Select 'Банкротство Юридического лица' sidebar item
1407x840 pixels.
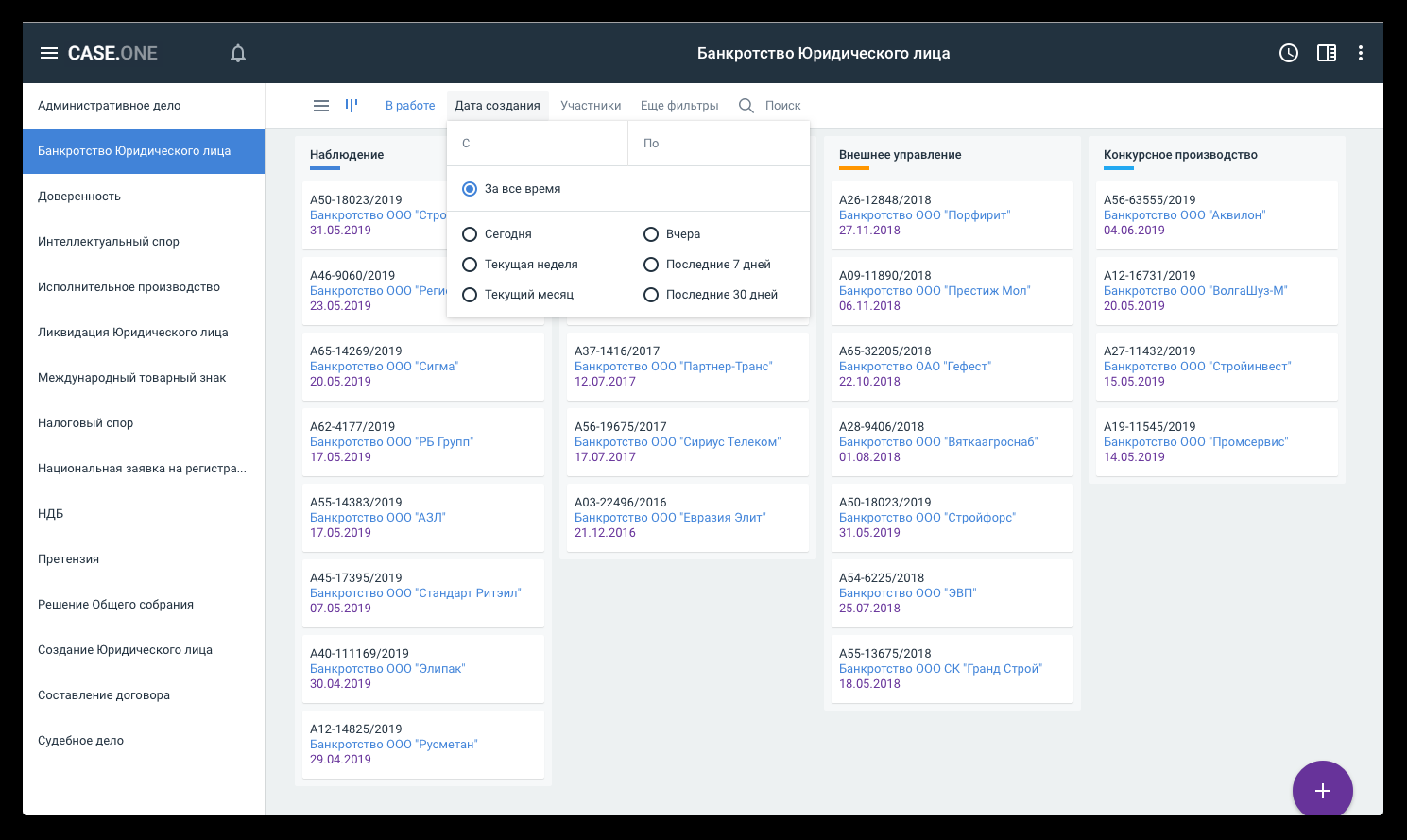coord(144,151)
